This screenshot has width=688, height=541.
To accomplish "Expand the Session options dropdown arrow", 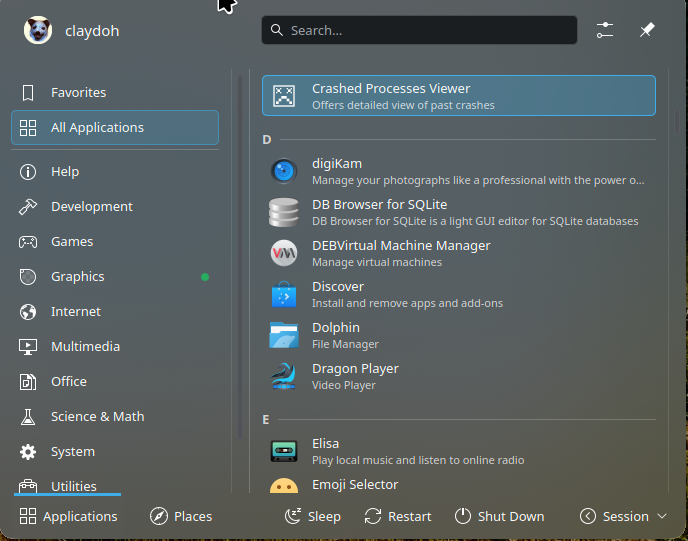I will (662, 516).
